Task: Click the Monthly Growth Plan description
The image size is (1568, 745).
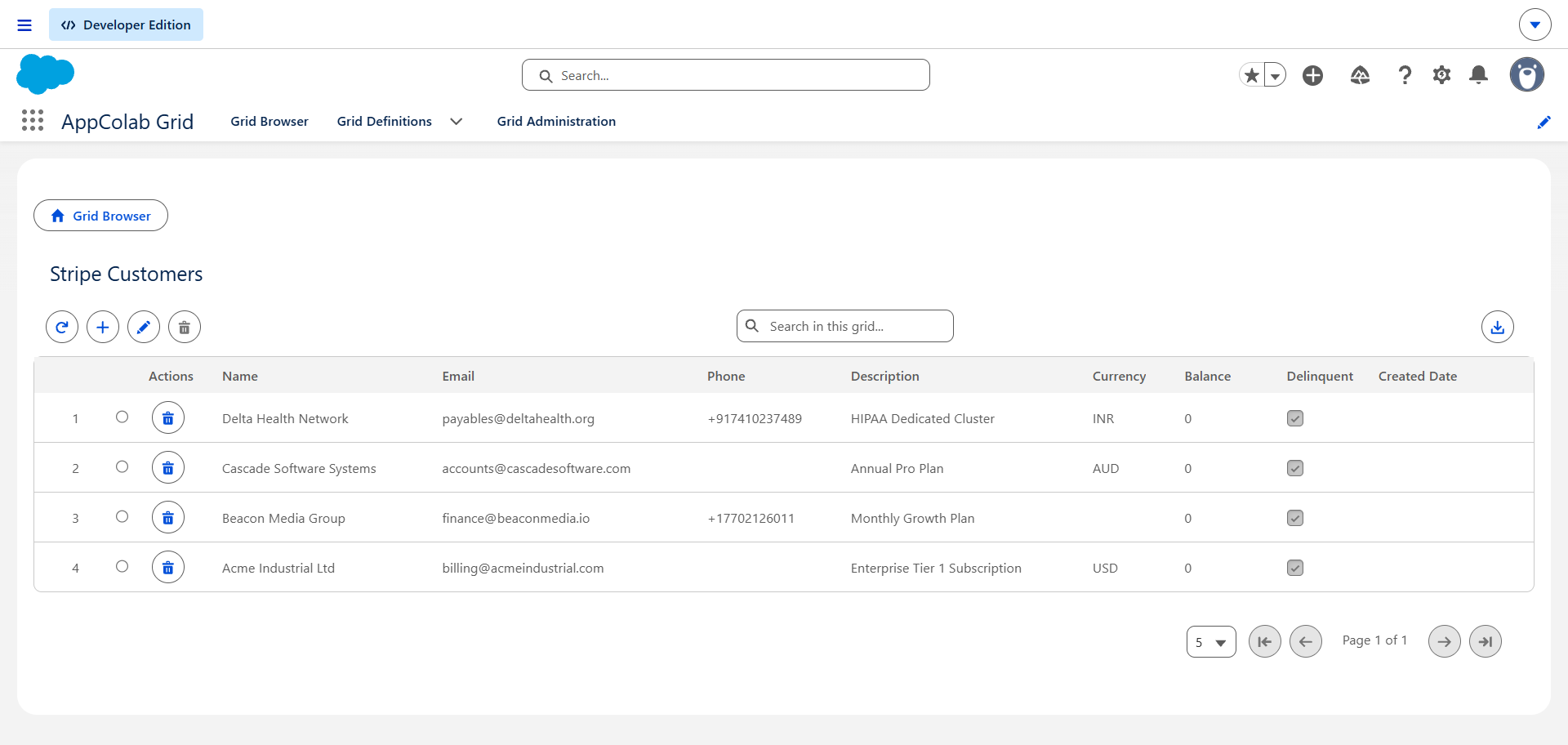Action: 913,519
